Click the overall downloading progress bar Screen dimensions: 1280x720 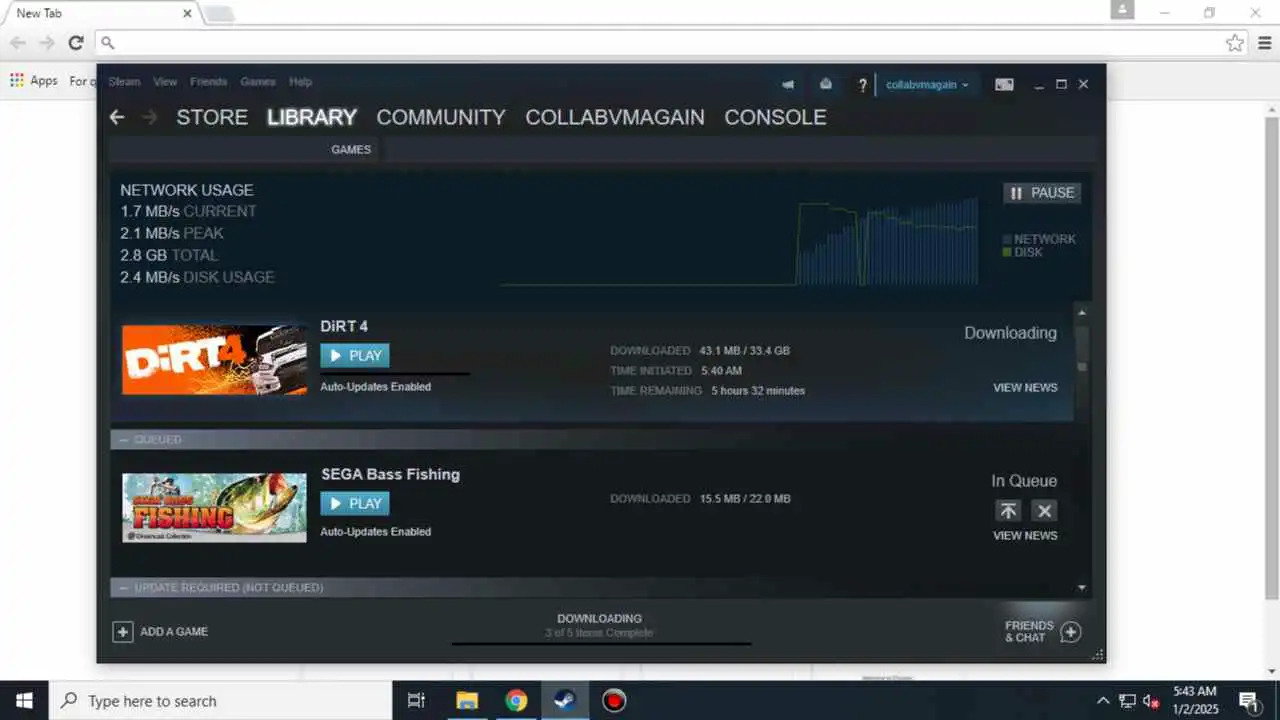601,644
